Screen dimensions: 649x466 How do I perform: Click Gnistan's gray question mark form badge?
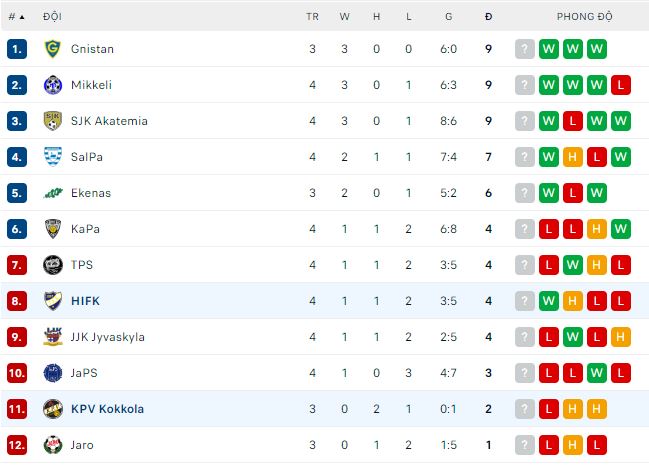click(x=525, y=49)
